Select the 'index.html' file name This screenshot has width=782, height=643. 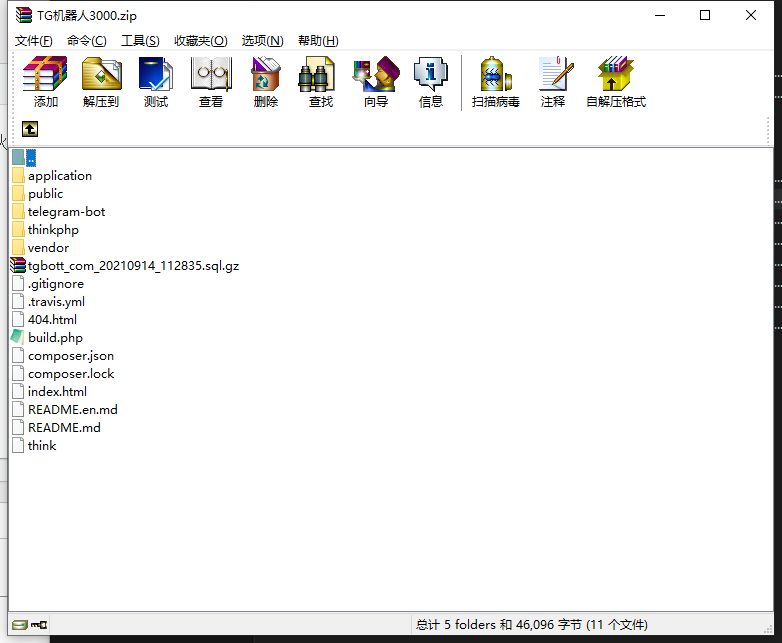tap(57, 392)
